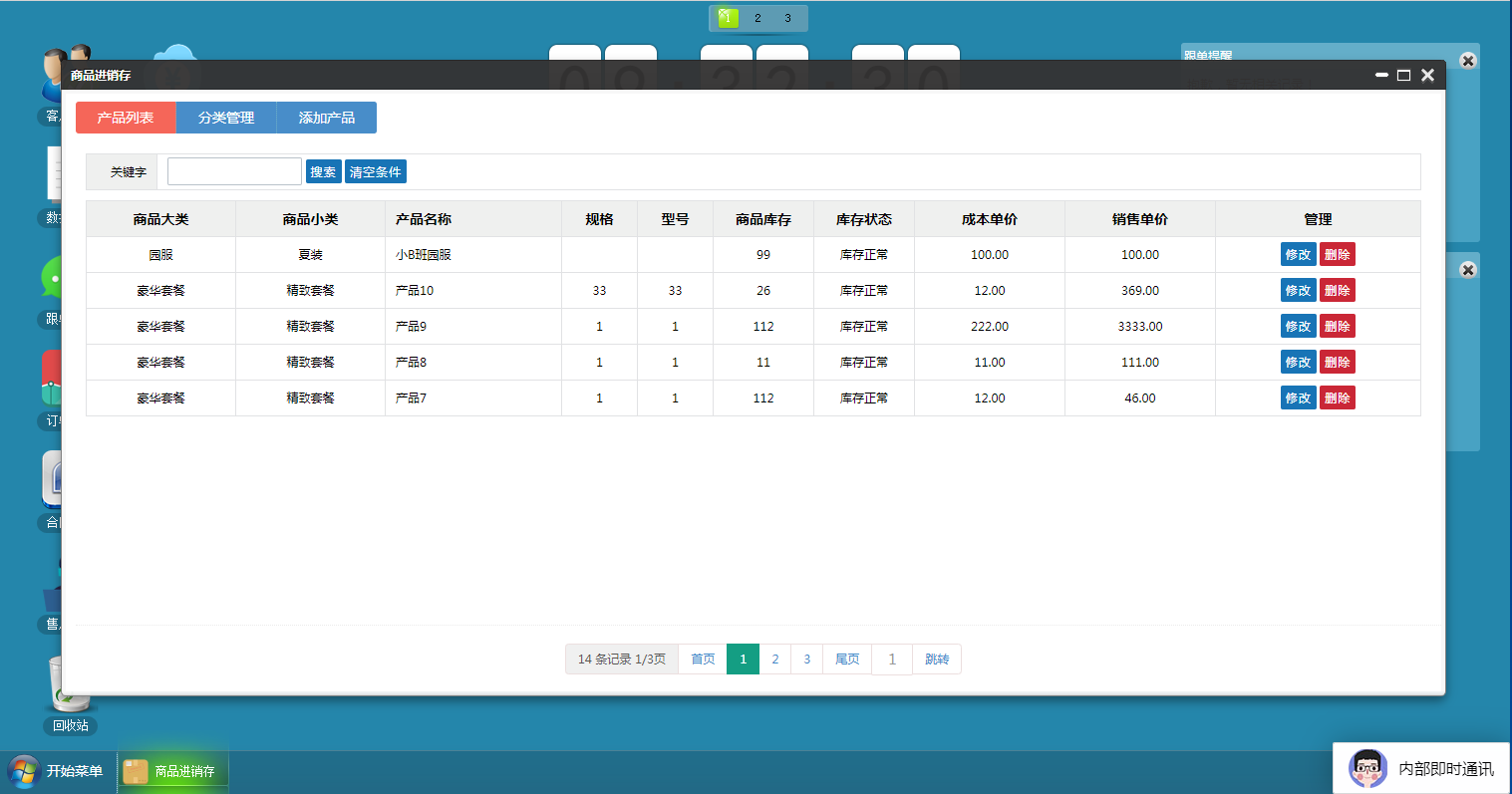Screen dimensions: 1512x794
Task: Delete the 产品10 row
Action: [1337, 291]
